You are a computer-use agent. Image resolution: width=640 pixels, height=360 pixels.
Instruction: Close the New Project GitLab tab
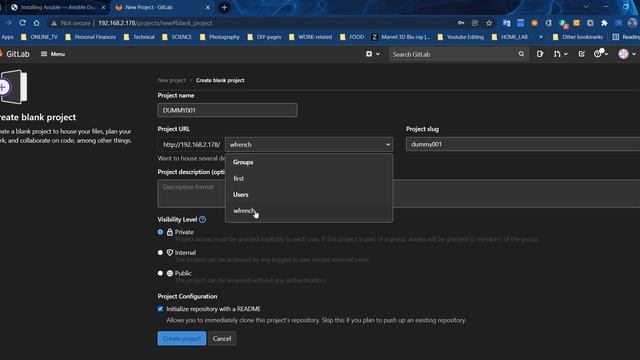pos(207,7)
